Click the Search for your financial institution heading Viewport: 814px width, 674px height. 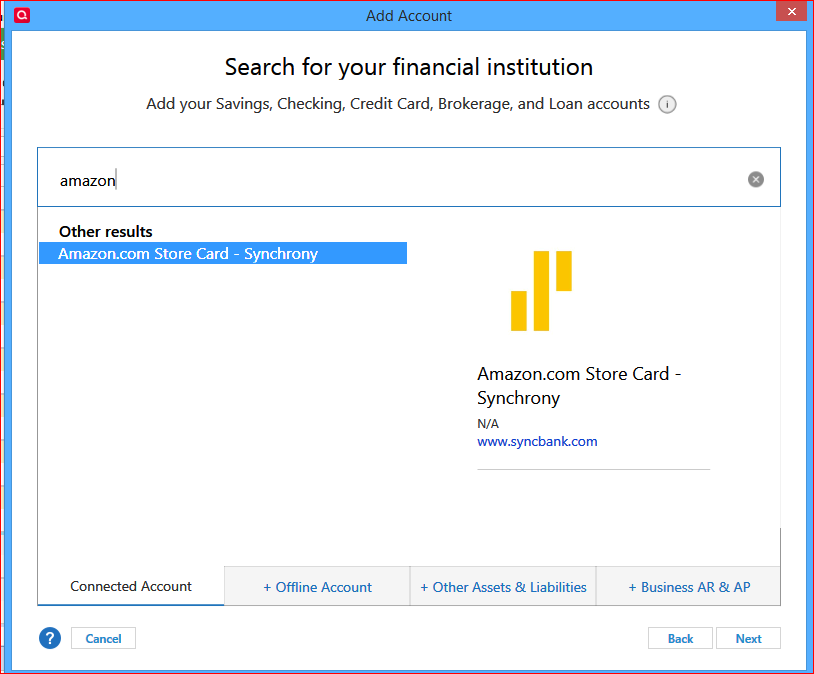(x=409, y=67)
